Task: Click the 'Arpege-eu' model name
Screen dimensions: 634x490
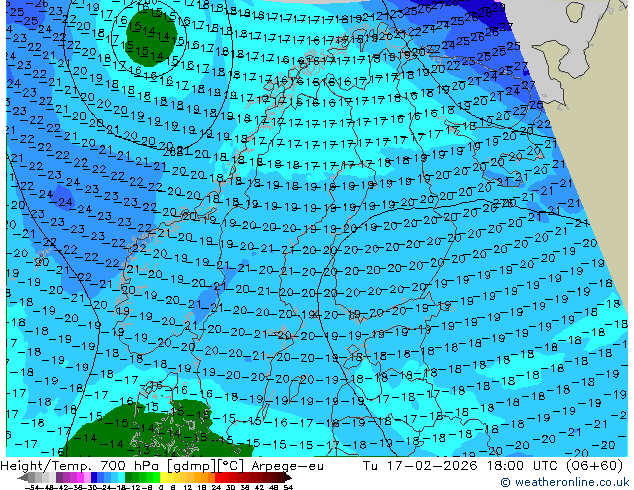Action: click(x=287, y=466)
